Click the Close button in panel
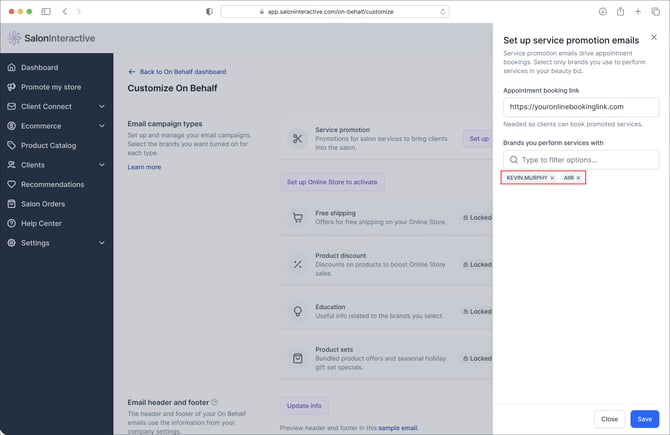Viewport: 670px width, 435px height. (x=609, y=419)
